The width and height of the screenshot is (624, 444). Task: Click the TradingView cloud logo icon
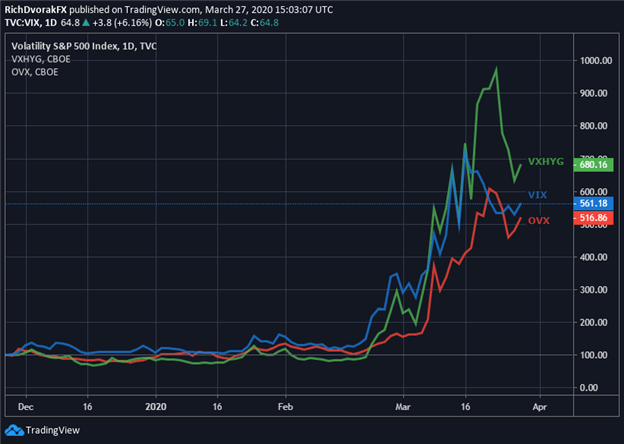pyautogui.click(x=14, y=430)
